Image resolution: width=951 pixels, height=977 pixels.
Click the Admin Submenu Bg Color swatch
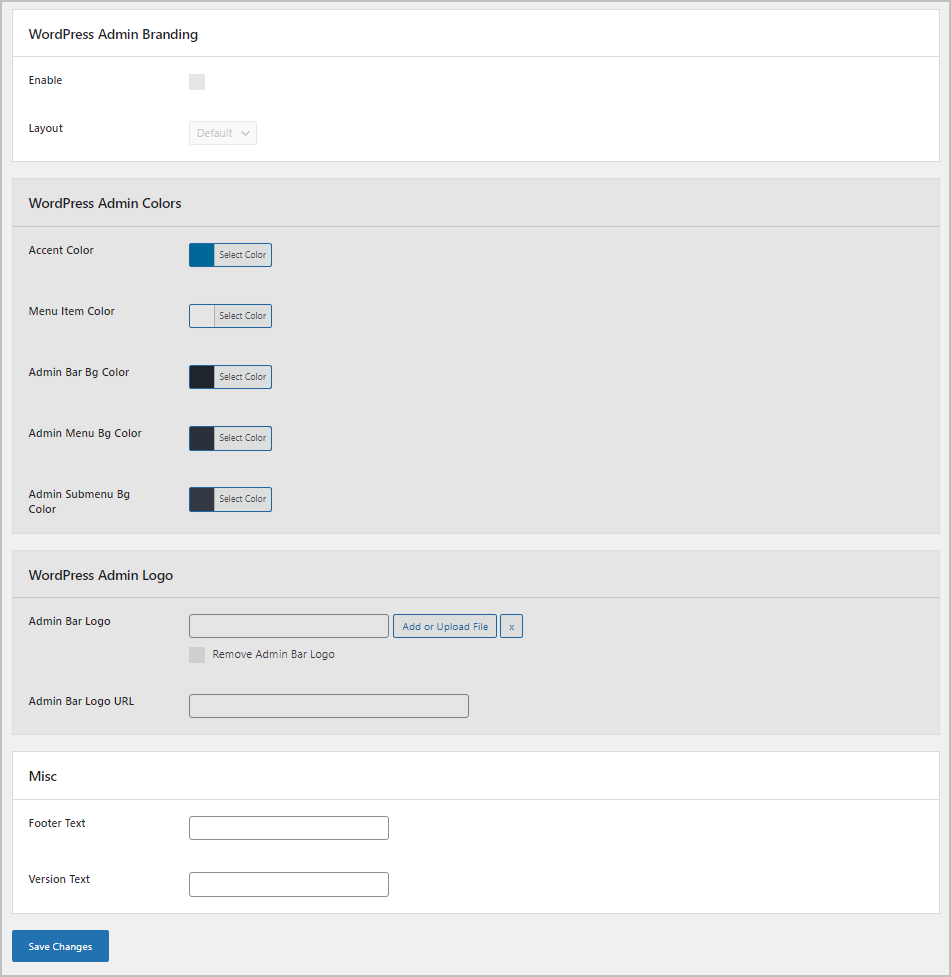click(x=201, y=499)
